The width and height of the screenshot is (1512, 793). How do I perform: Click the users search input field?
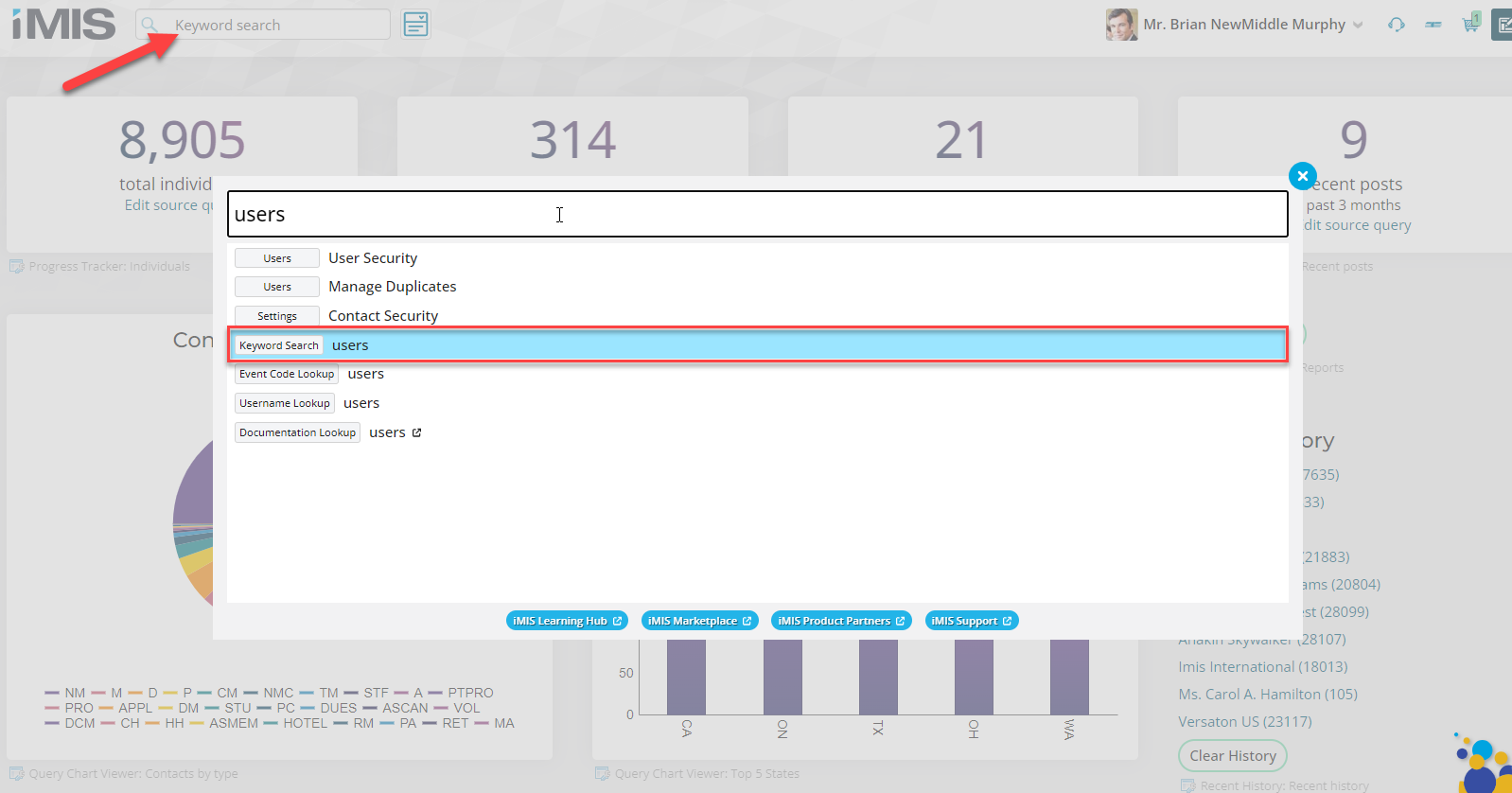(757, 215)
